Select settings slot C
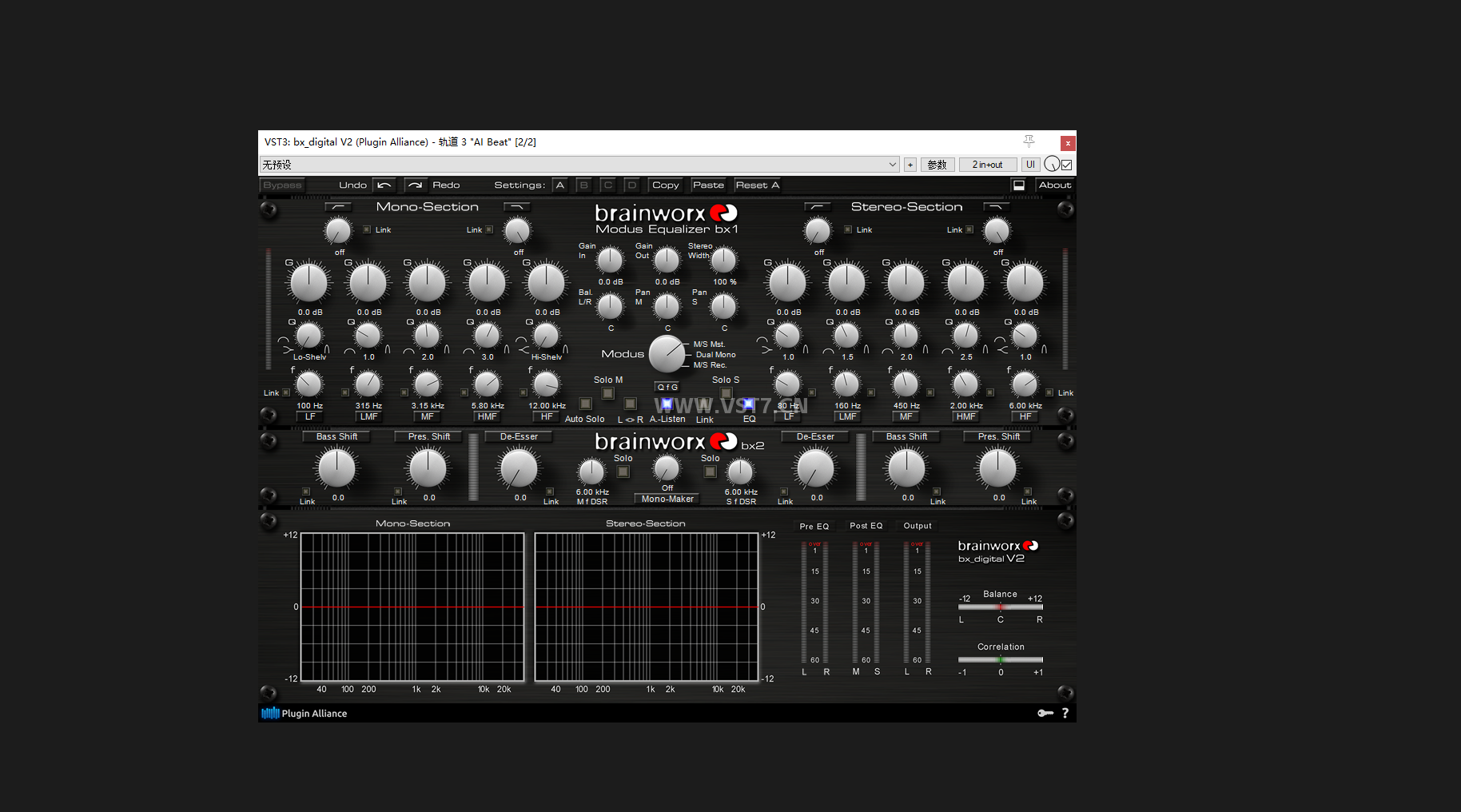 click(x=608, y=185)
